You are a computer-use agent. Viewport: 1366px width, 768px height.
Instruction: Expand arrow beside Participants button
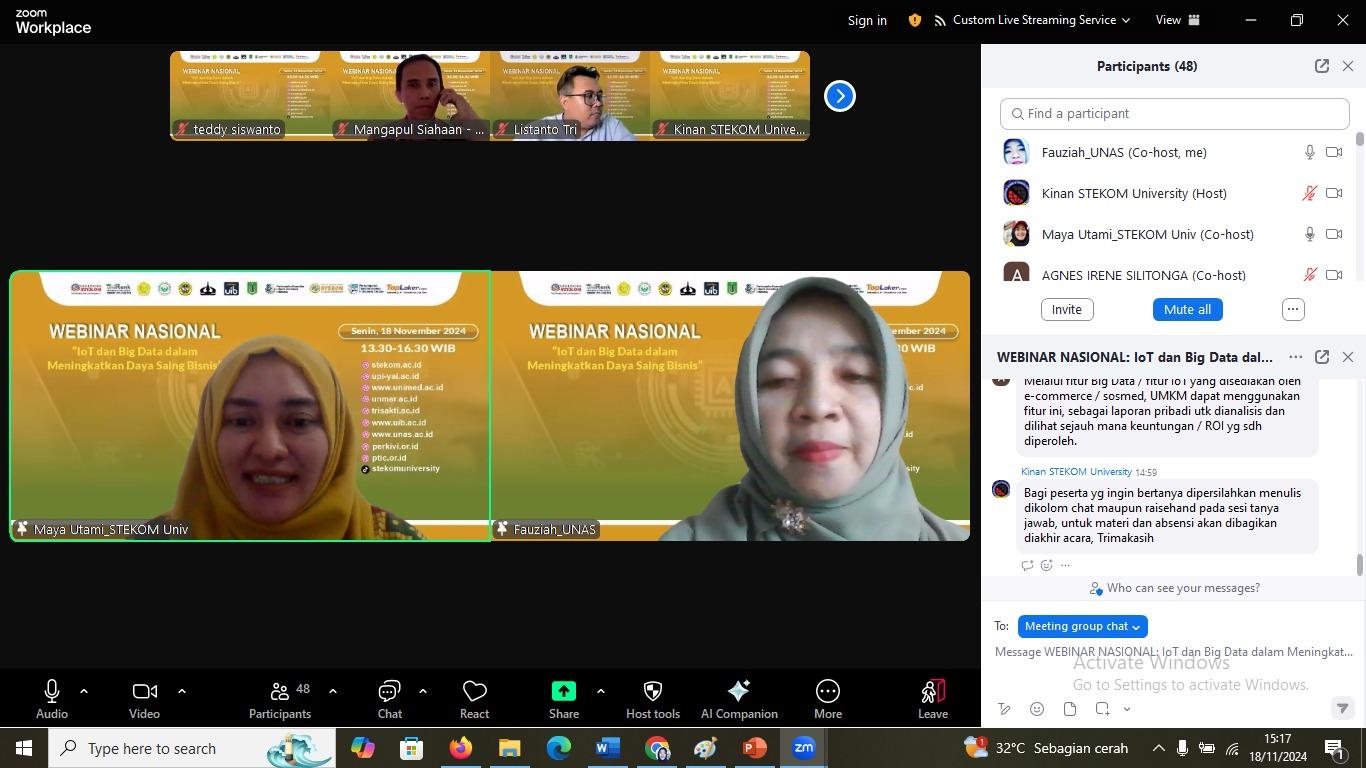tap(333, 691)
